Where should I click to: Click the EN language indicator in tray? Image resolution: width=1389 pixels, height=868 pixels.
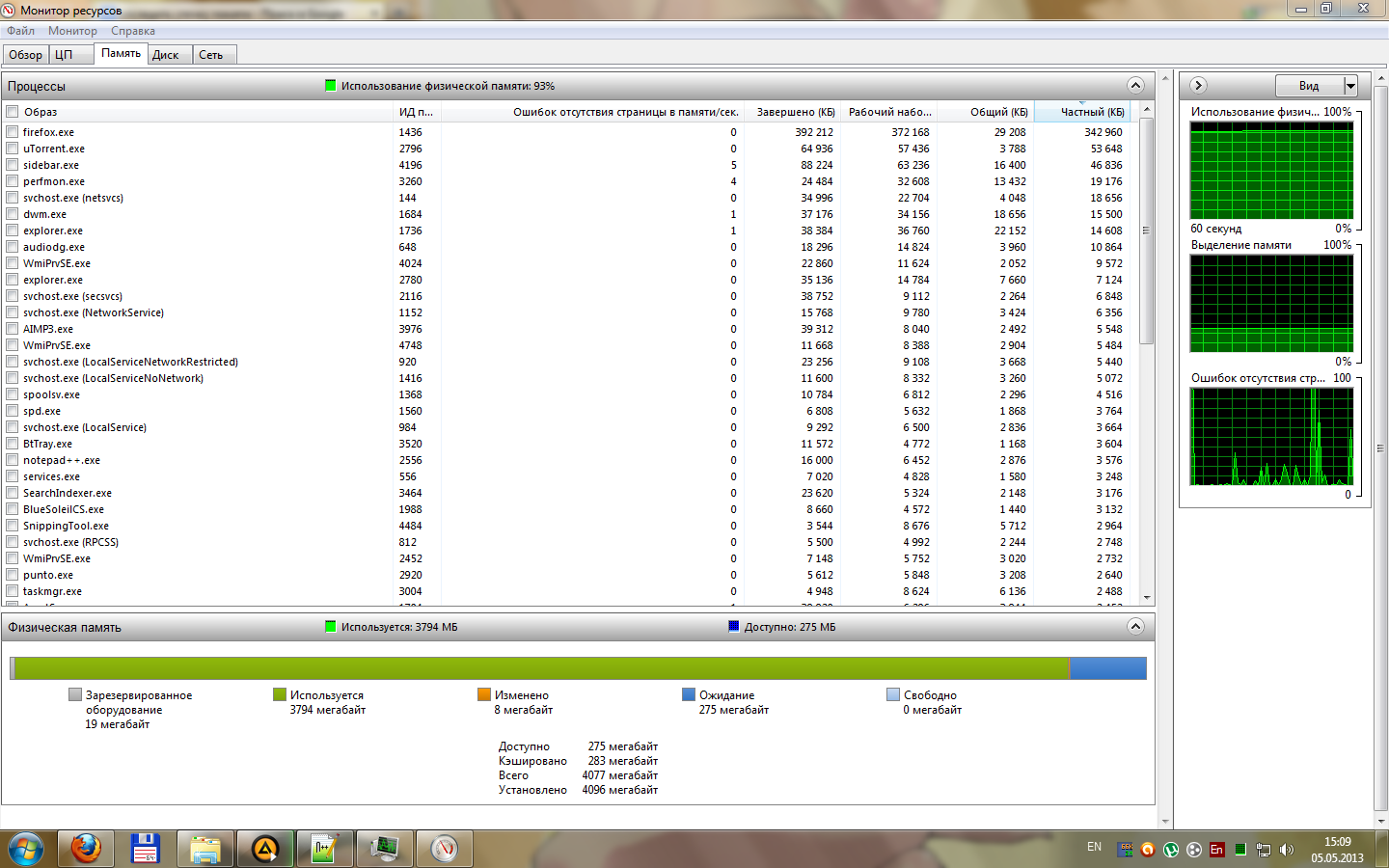(x=1094, y=847)
